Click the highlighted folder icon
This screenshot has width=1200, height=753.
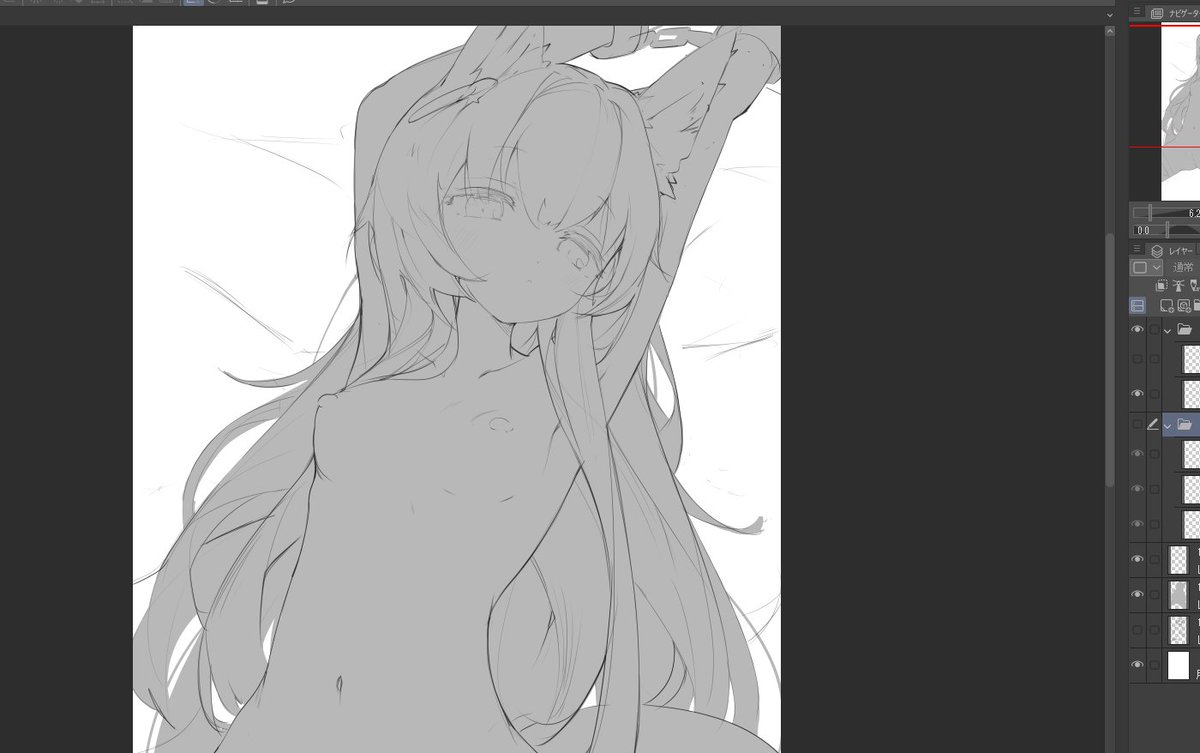1184,424
